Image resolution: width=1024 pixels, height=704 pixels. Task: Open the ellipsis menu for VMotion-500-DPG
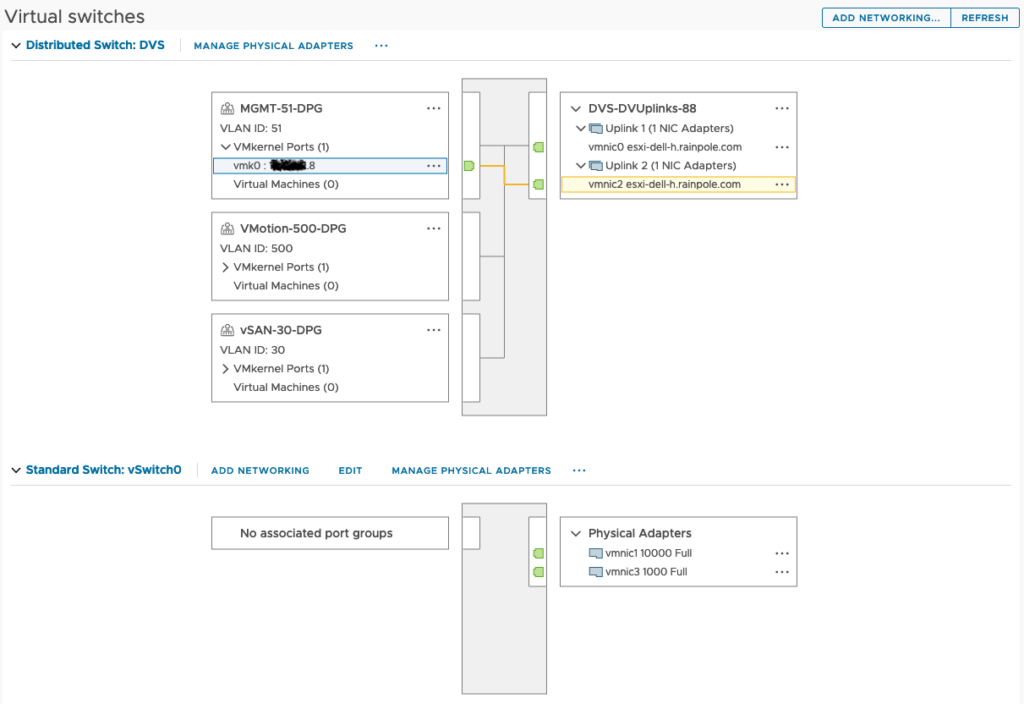tap(433, 228)
